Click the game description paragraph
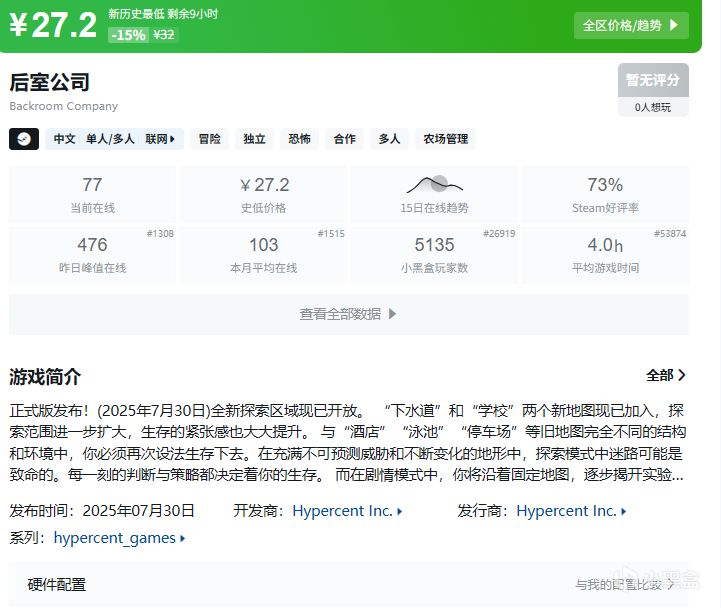This screenshot has width=721, height=608. click(348, 442)
